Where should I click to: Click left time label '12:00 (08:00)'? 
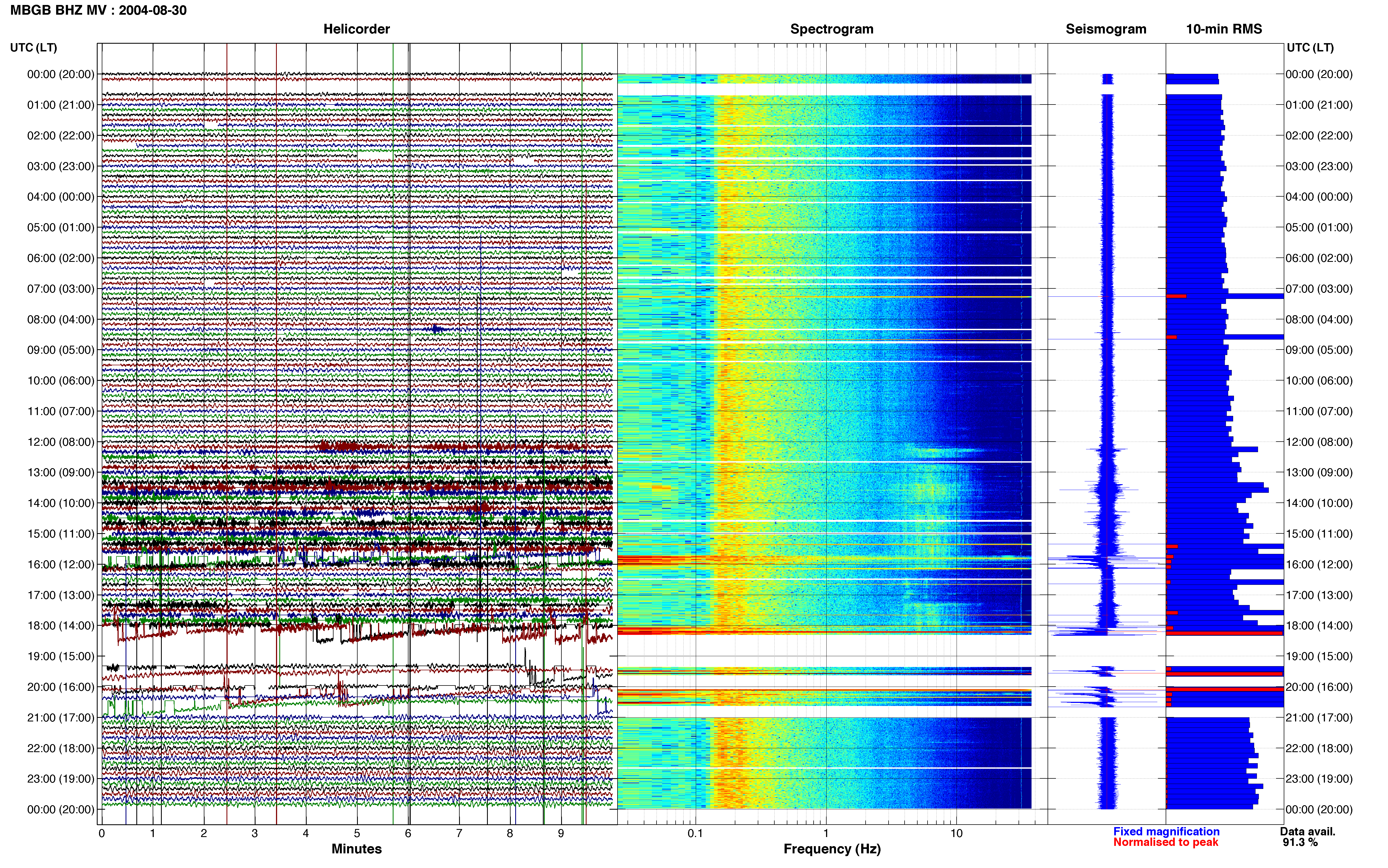tap(61, 442)
